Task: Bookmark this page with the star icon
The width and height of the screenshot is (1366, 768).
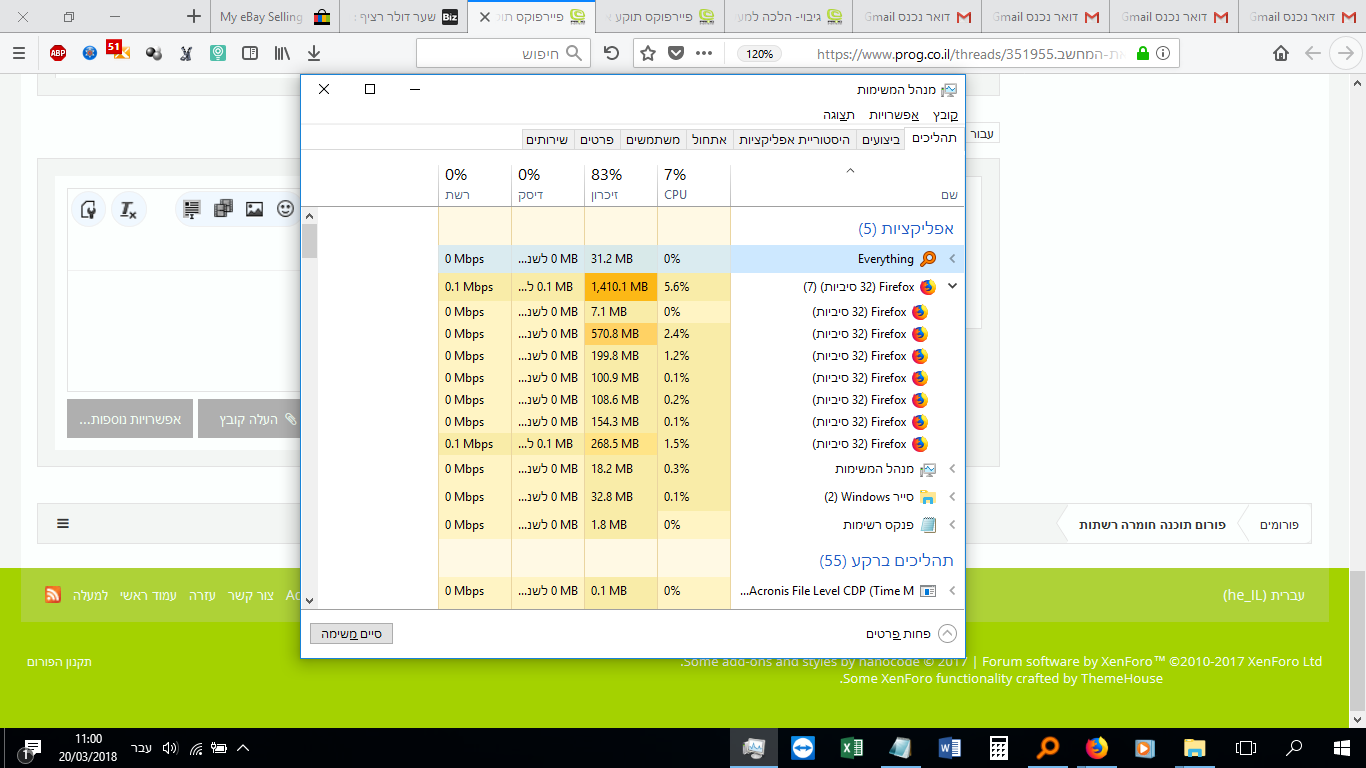Action: coord(648,53)
